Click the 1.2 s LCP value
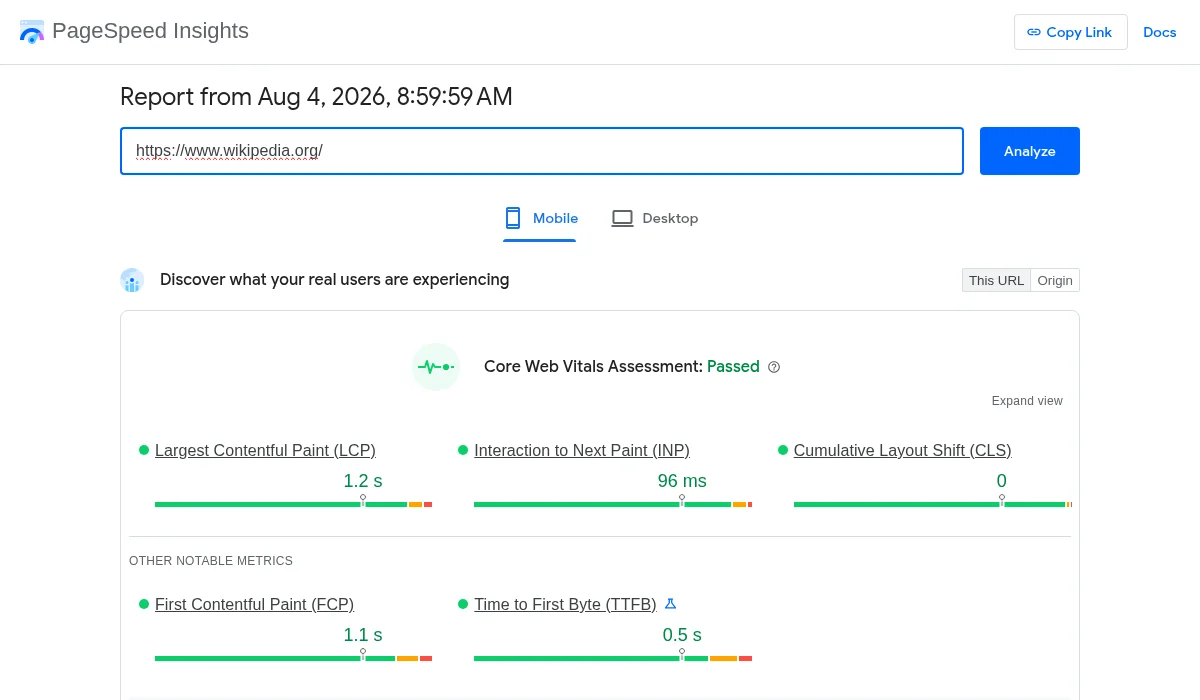Image resolution: width=1200 pixels, height=700 pixels. tap(363, 481)
